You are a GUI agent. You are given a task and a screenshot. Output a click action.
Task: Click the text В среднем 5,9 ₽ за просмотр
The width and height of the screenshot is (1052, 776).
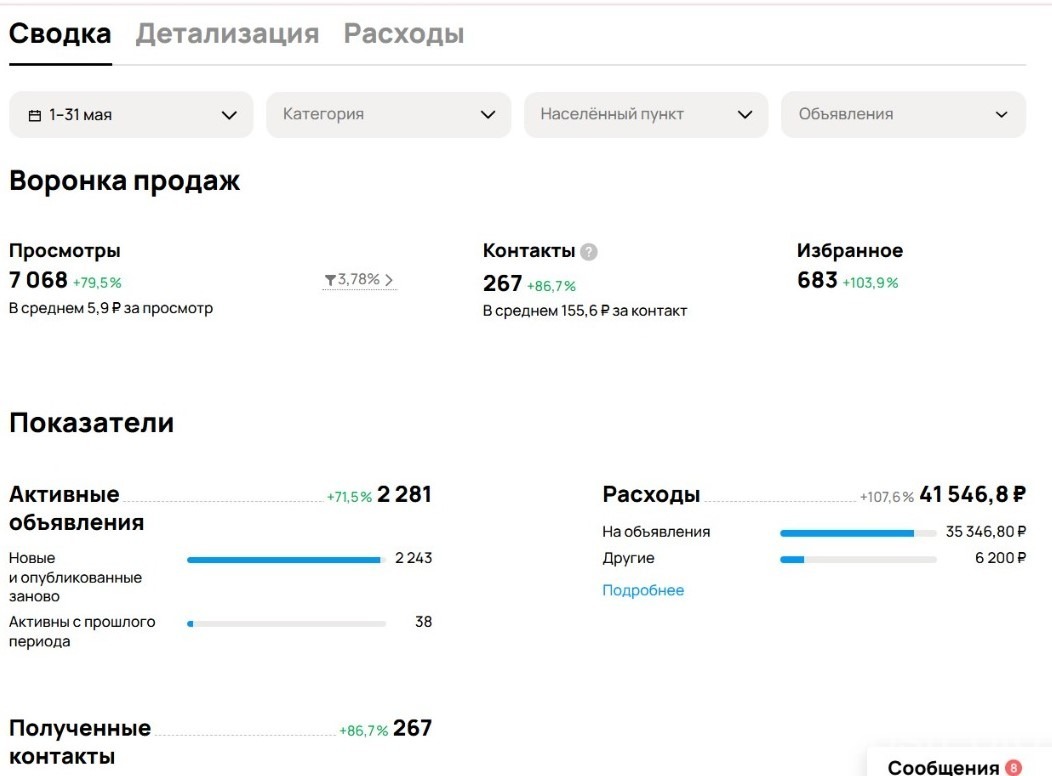click(x=111, y=309)
